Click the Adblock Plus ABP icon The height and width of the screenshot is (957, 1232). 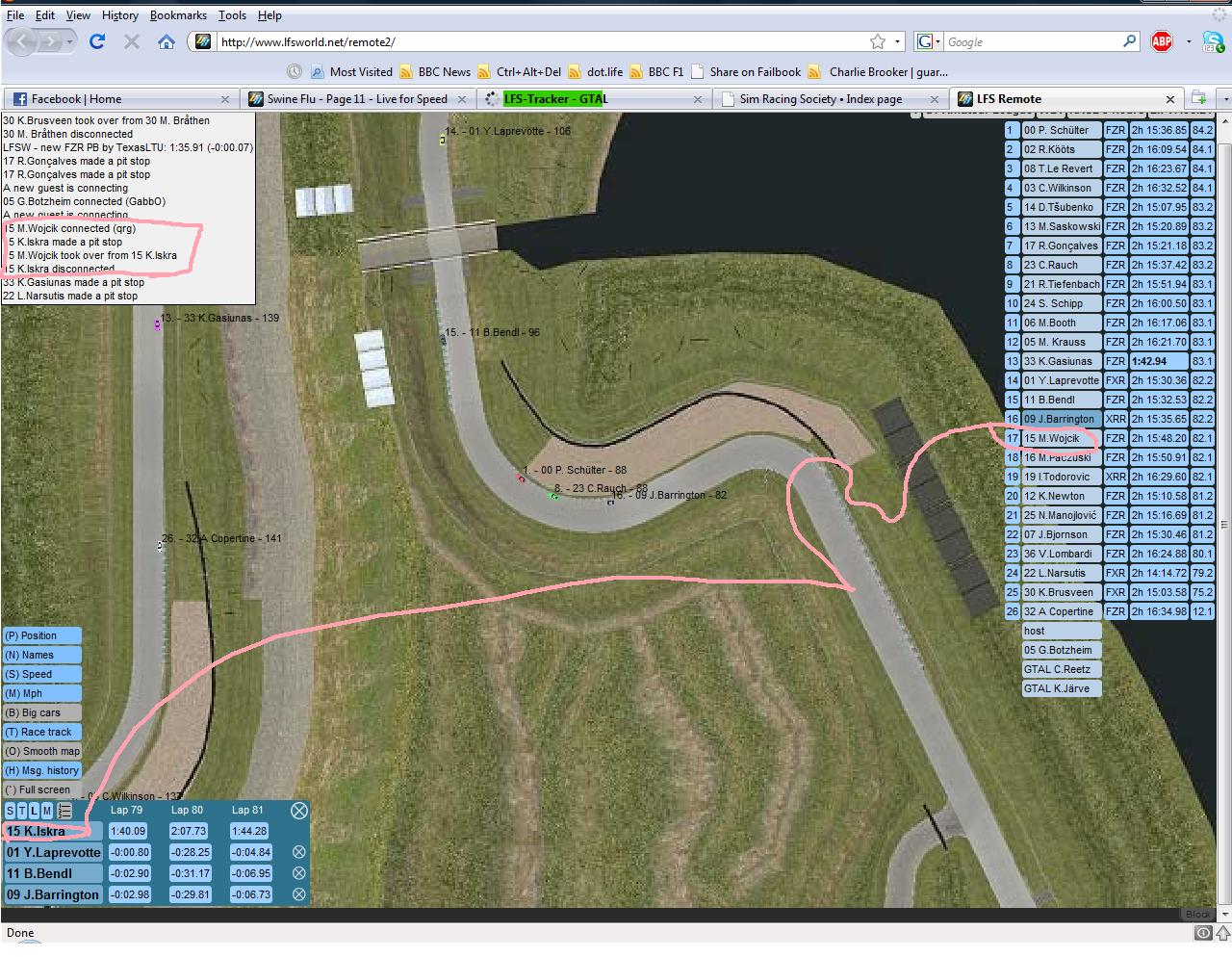pyautogui.click(x=1162, y=41)
